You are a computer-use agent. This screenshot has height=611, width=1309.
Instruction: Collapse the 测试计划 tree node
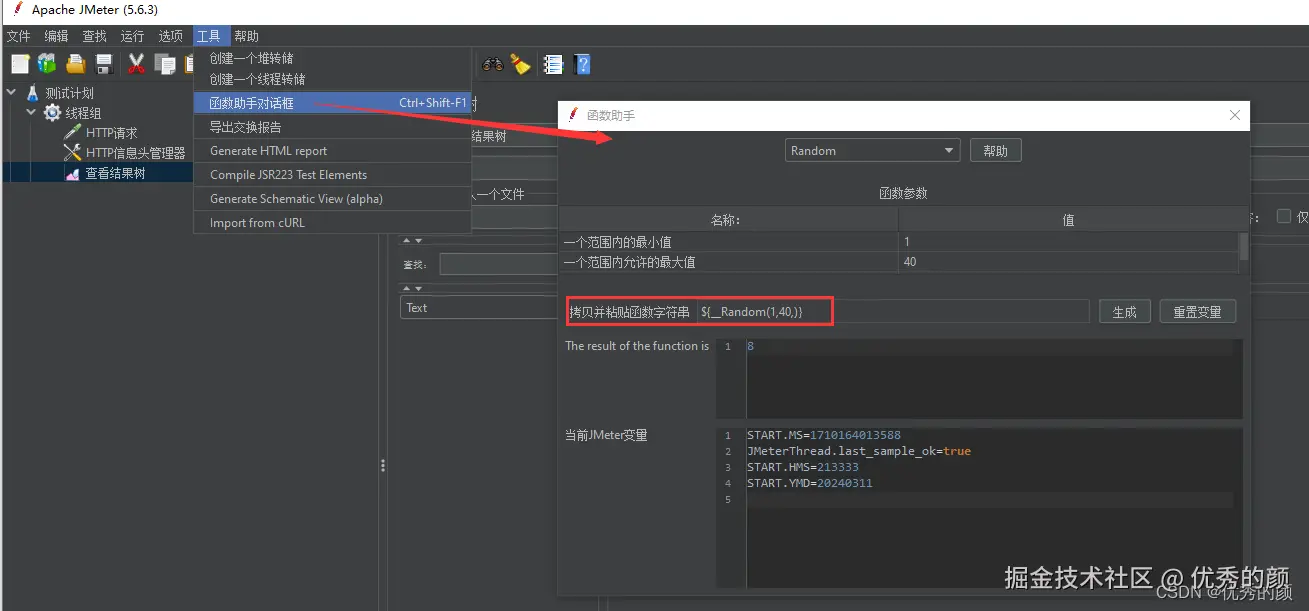click(12, 92)
